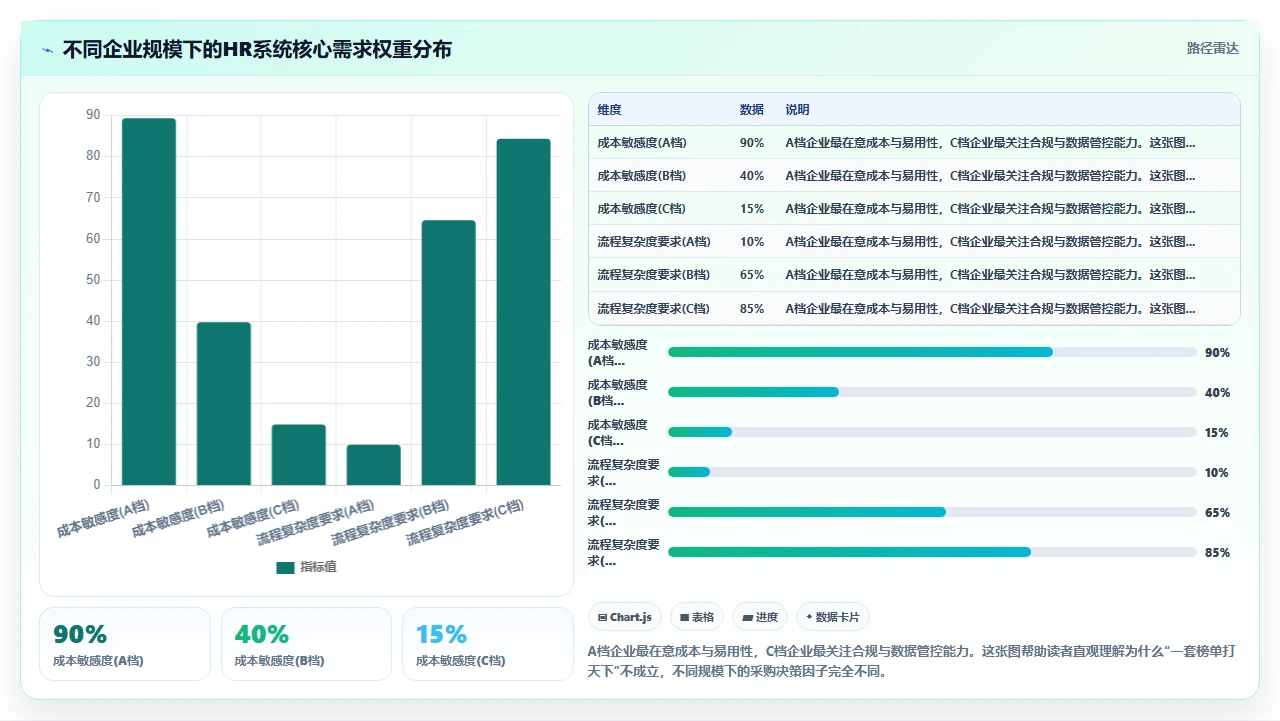Select the Chart.js tag chip
Image resolution: width=1280 pixels, height=721 pixels.
(x=625, y=617)
